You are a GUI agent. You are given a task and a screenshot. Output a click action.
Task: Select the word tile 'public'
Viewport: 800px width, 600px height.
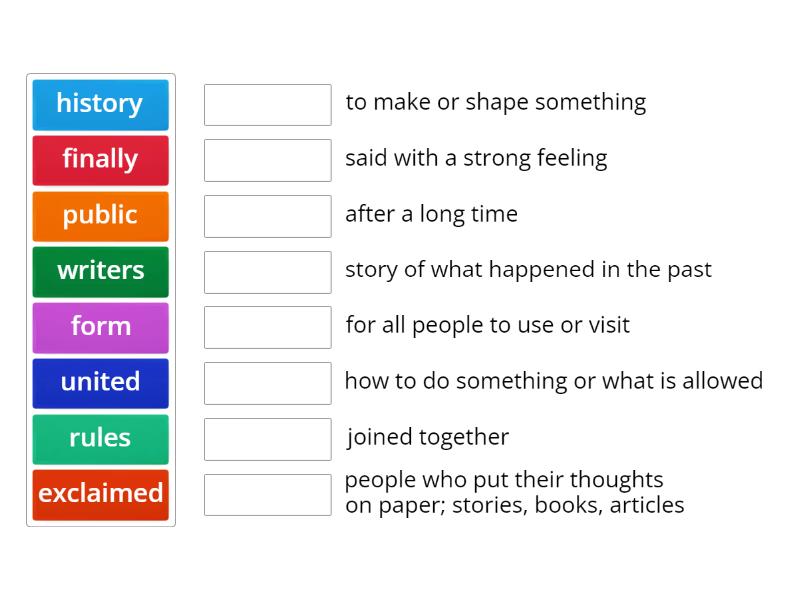click(100, 216)
